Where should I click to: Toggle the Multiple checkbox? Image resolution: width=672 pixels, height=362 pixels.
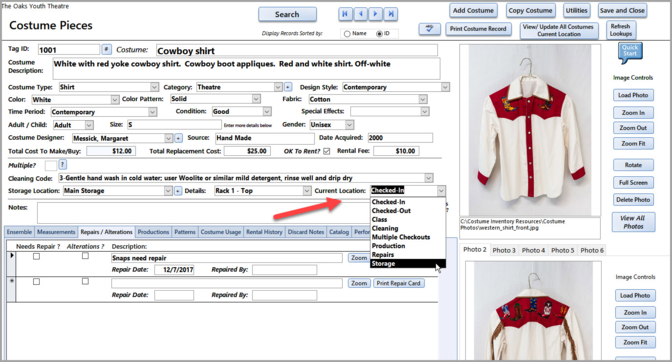51,165
